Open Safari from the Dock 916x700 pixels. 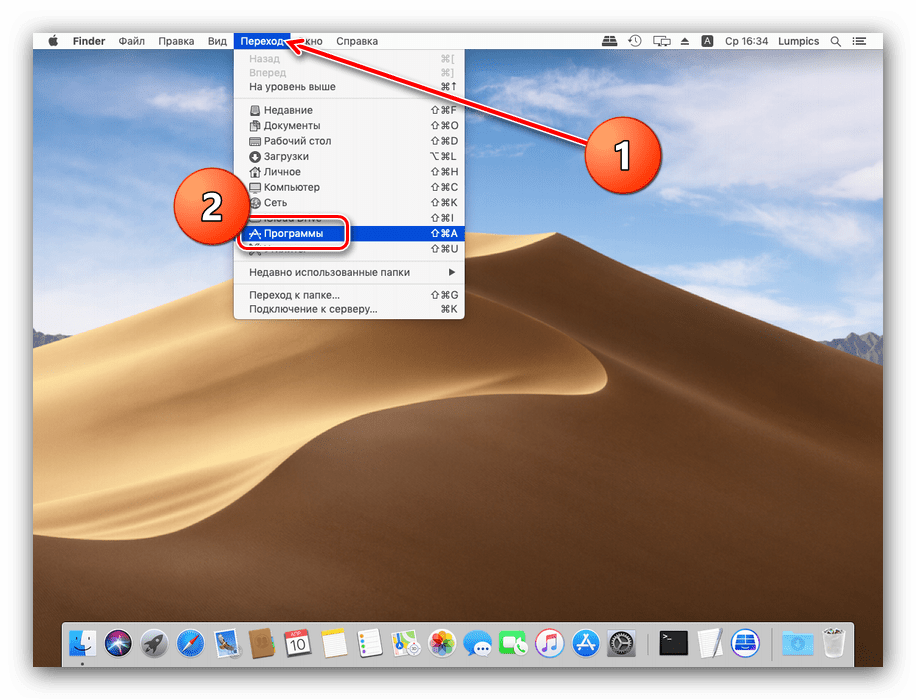pos(190,643)
